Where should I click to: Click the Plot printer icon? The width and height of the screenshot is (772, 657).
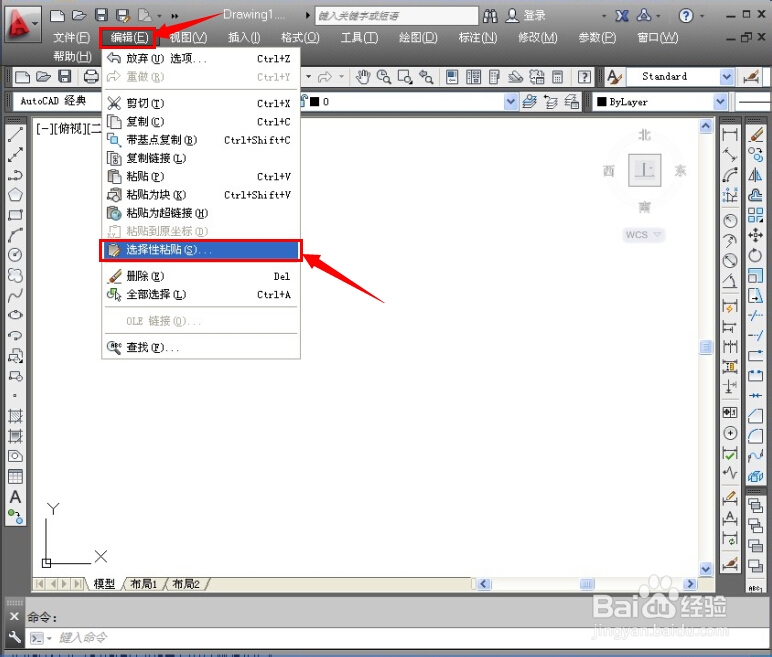pyautogui.click(x=91, y=77)
